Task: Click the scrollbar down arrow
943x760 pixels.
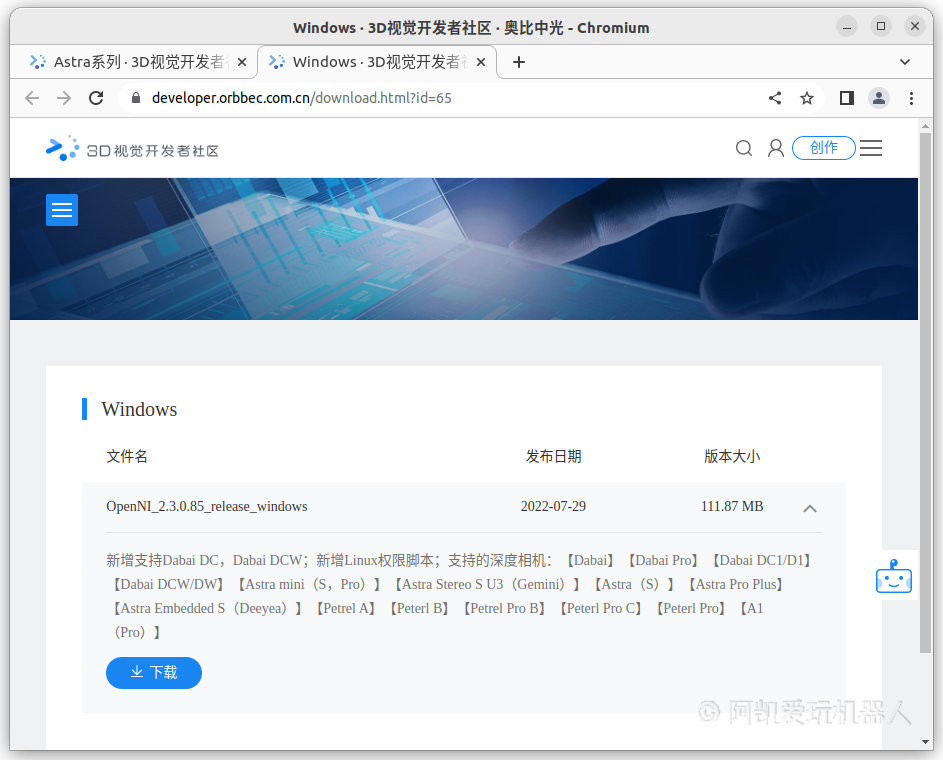Action: pyautogui.click(x=925, y=742)
